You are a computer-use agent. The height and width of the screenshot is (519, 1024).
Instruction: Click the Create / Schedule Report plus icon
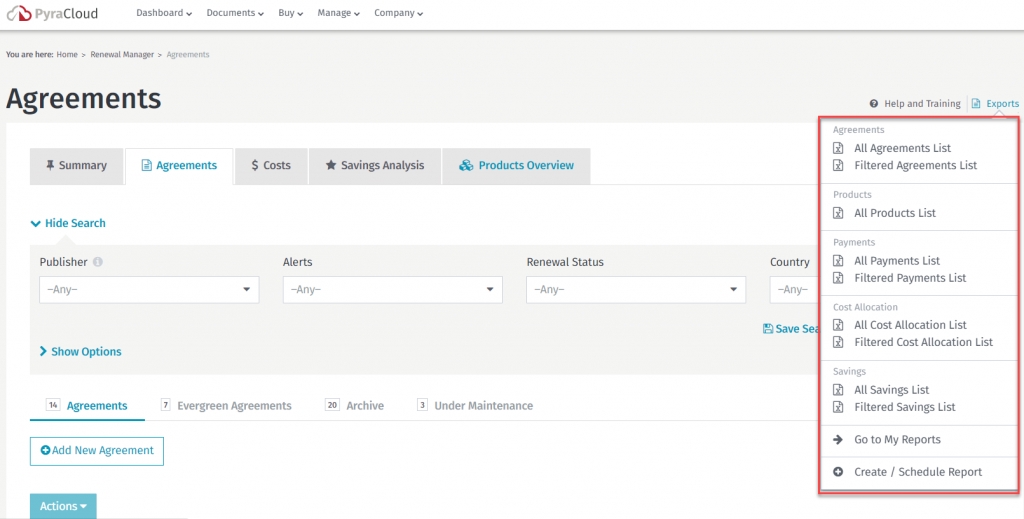[838, 472]
